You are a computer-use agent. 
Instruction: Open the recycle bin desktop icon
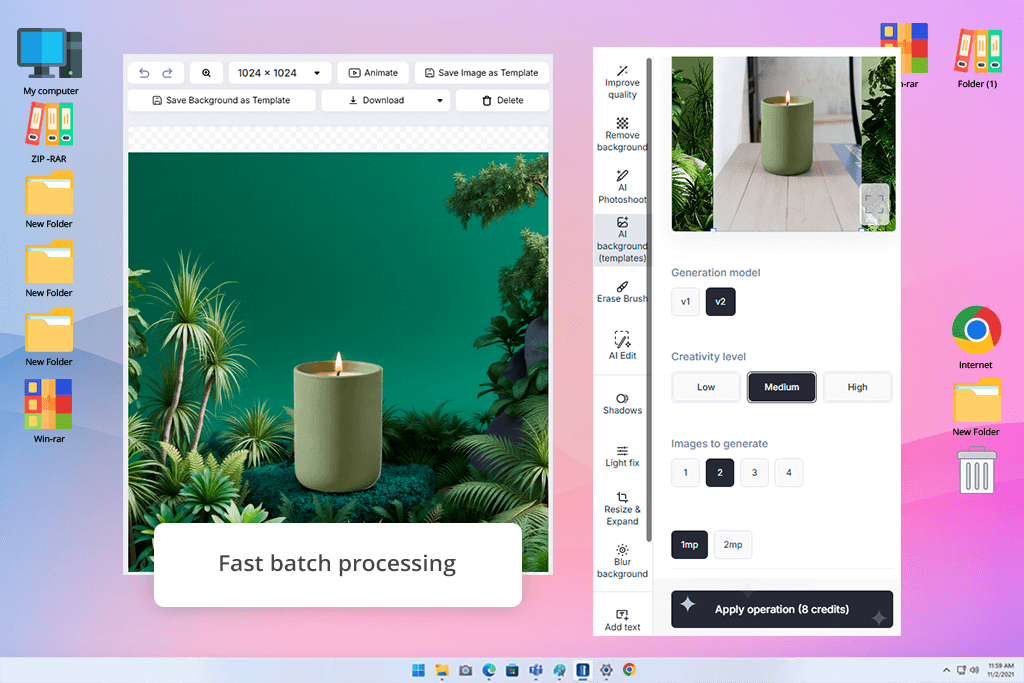click(x=977, y=470)
